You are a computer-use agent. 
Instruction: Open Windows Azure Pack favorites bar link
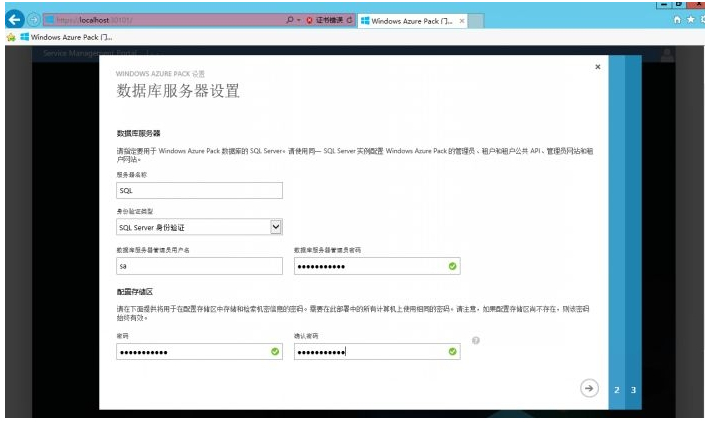66,37
